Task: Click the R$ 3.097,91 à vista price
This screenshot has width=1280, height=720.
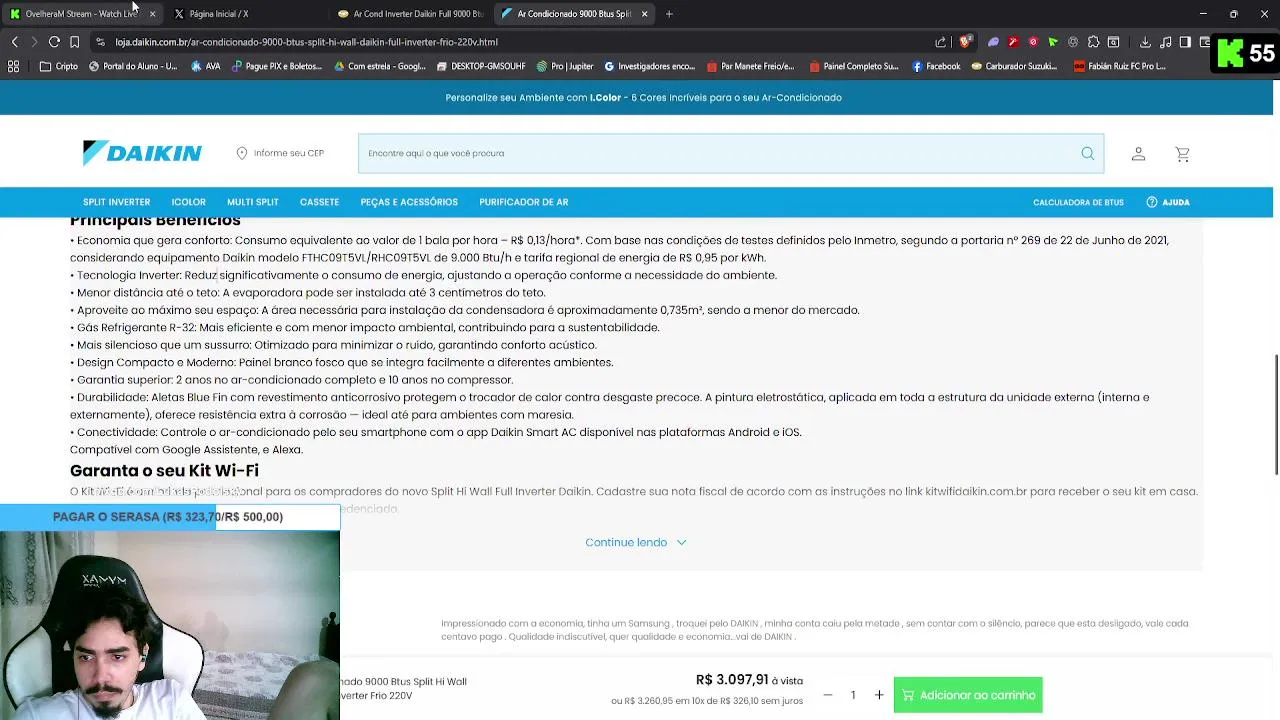Action: coord(749,680)
